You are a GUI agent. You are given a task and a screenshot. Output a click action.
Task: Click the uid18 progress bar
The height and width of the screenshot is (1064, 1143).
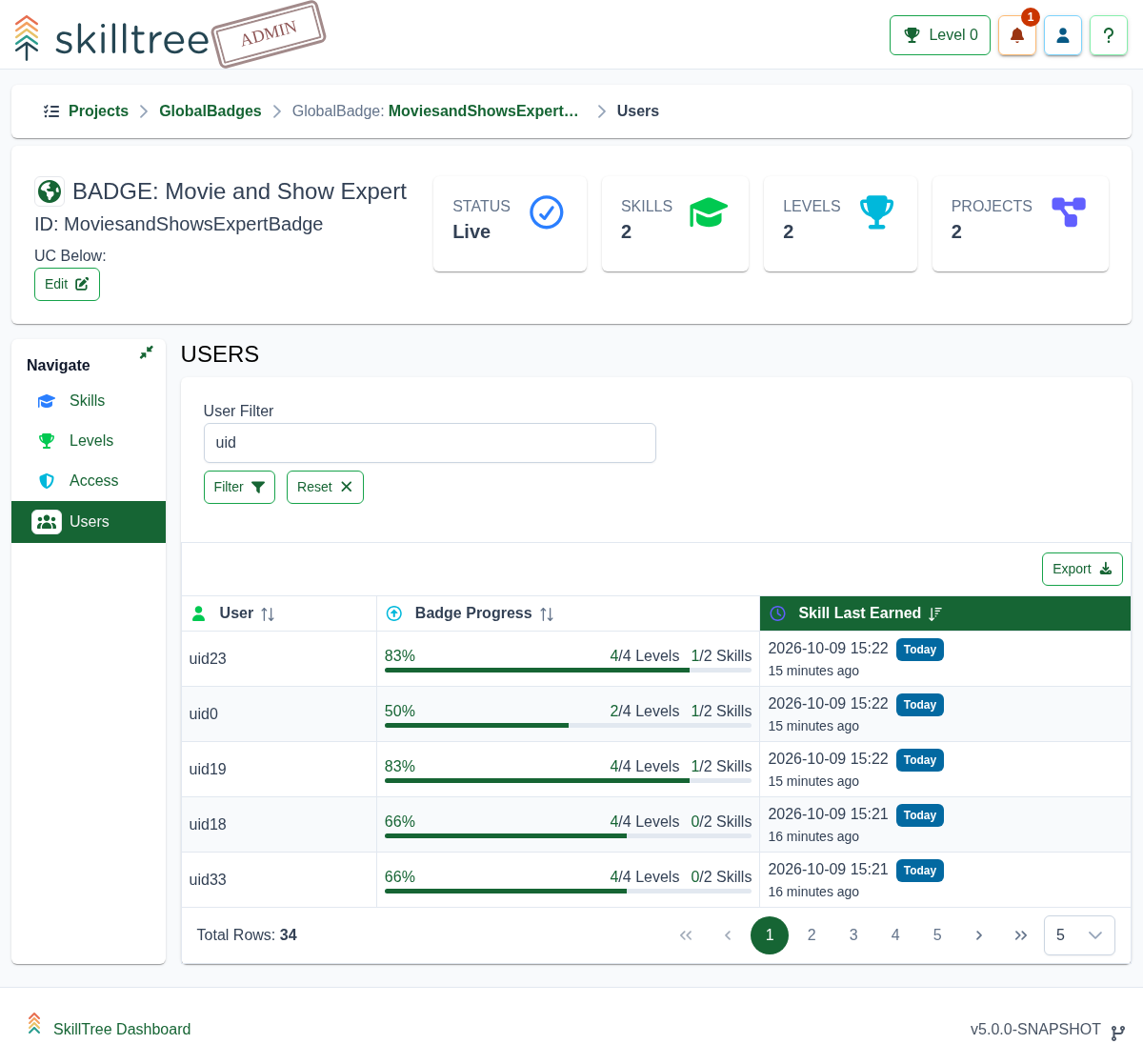tap(568, 836)
